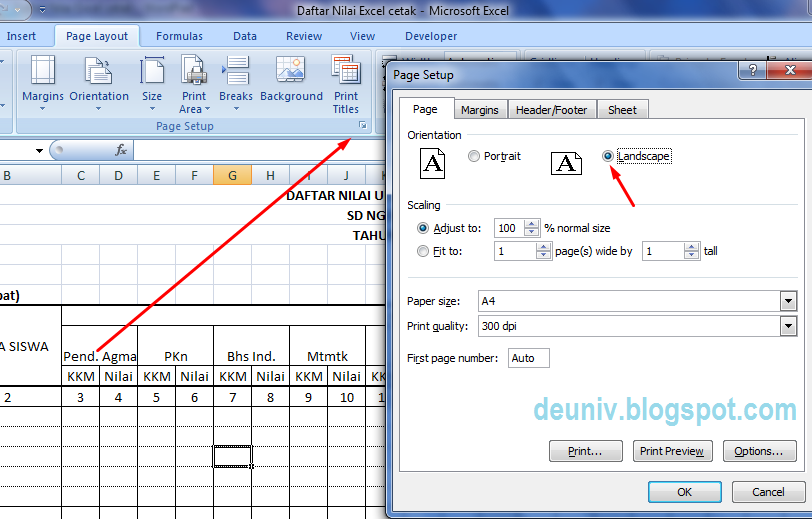The image size is (812, 519).
Task: Increase the percent normal size spinner
Action: pos(532,224)
